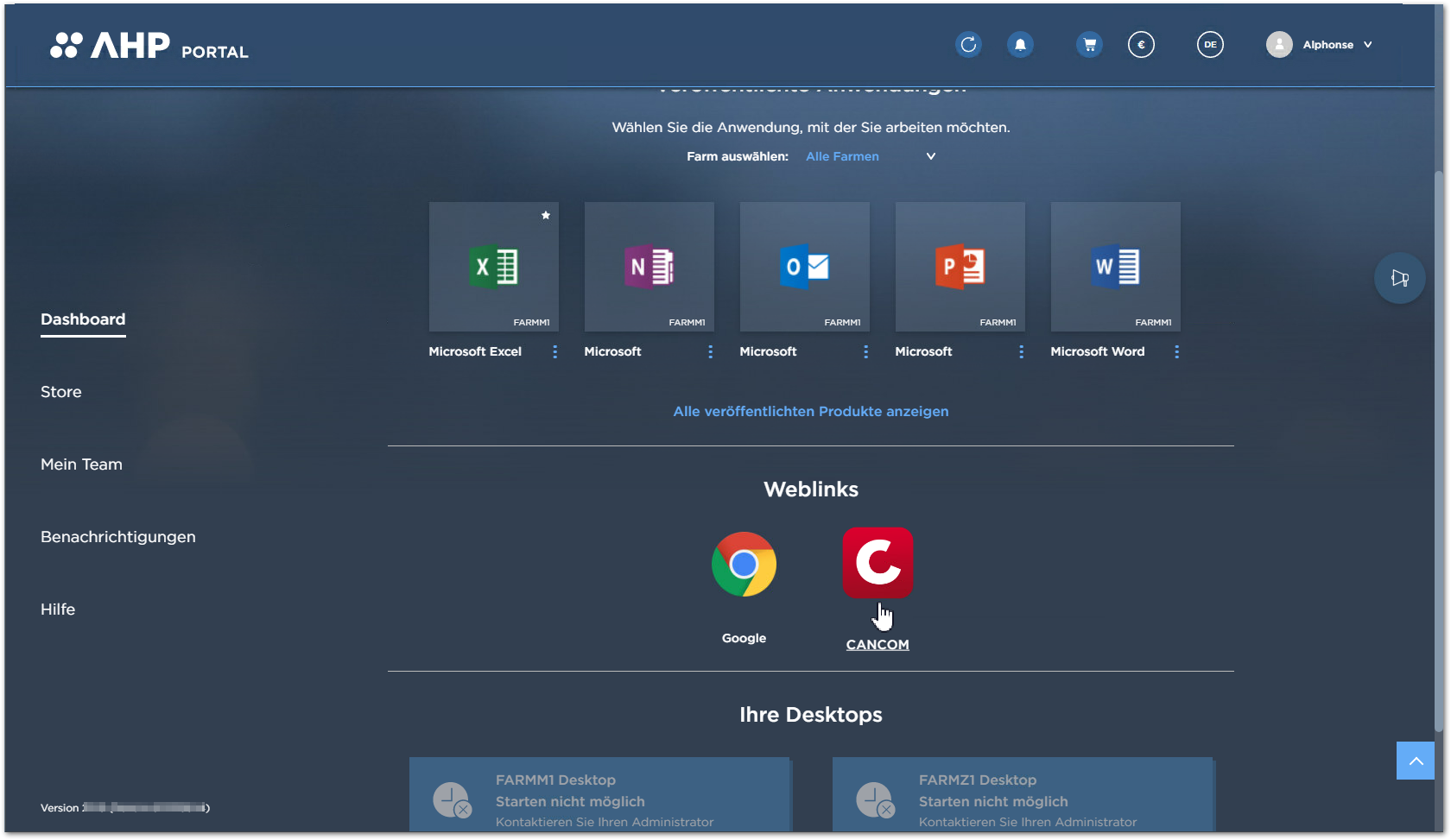The height and width of the screenshot is (840, 1451).
Task: Open Hilfe in sidebar
Action: [x=58, y=609]
